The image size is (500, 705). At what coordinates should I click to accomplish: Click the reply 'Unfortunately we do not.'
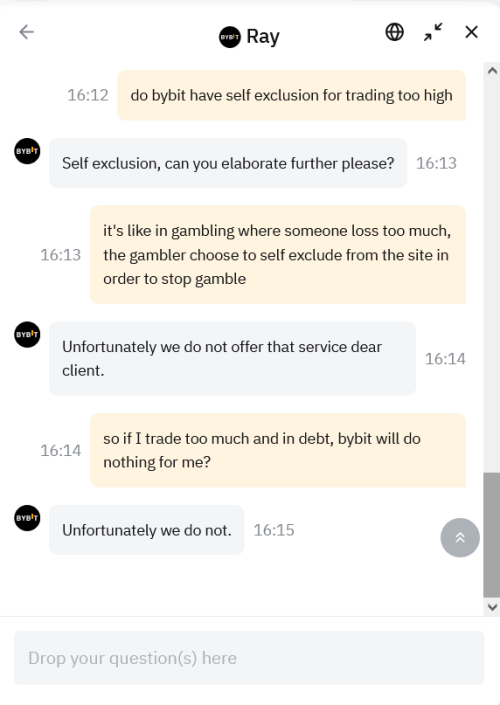tap(147, 530)
